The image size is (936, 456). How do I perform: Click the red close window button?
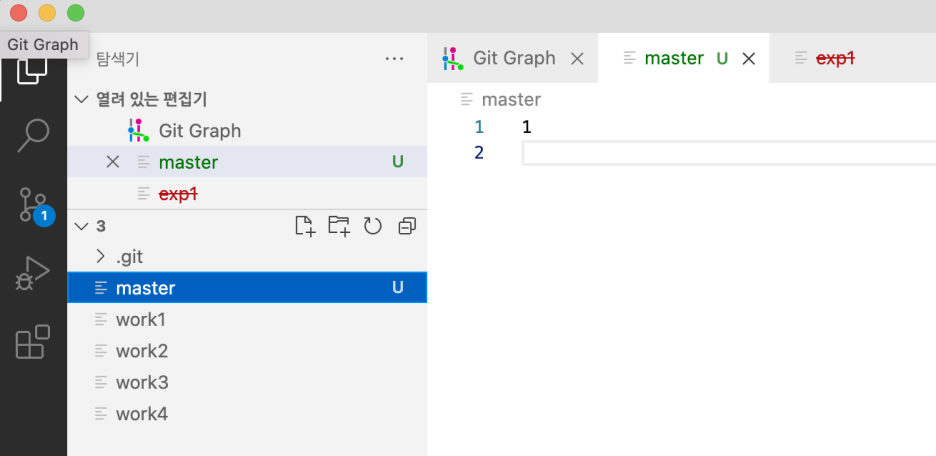19,13
